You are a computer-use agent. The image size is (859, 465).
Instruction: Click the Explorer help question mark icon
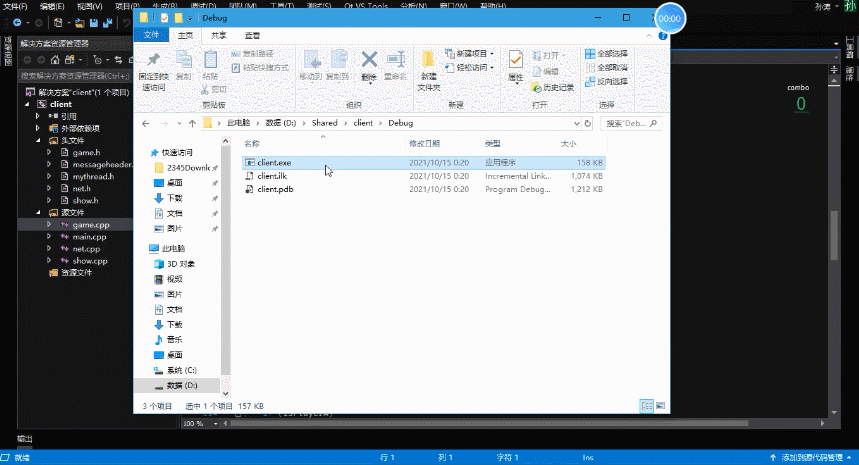coord(662,36)
